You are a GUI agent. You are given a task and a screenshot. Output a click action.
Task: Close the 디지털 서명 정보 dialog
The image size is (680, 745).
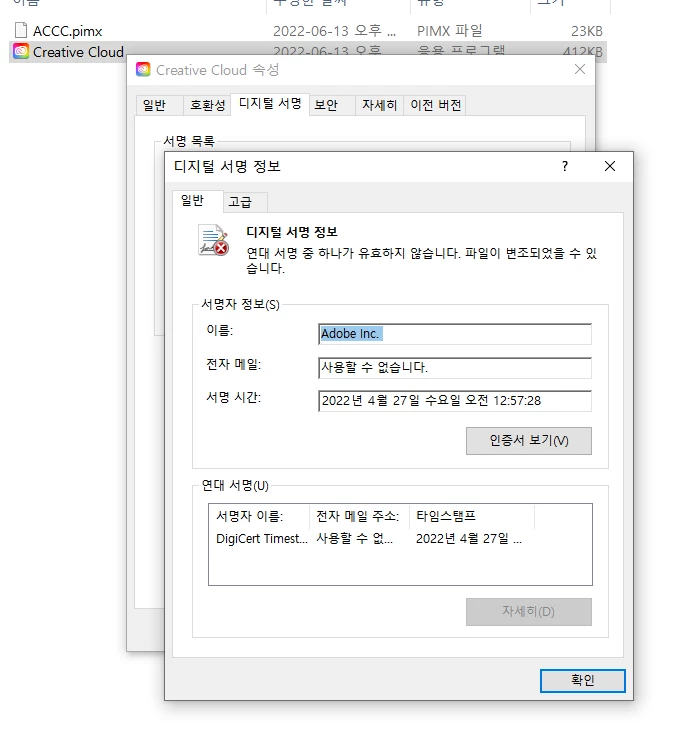click(x=610, y=166)
